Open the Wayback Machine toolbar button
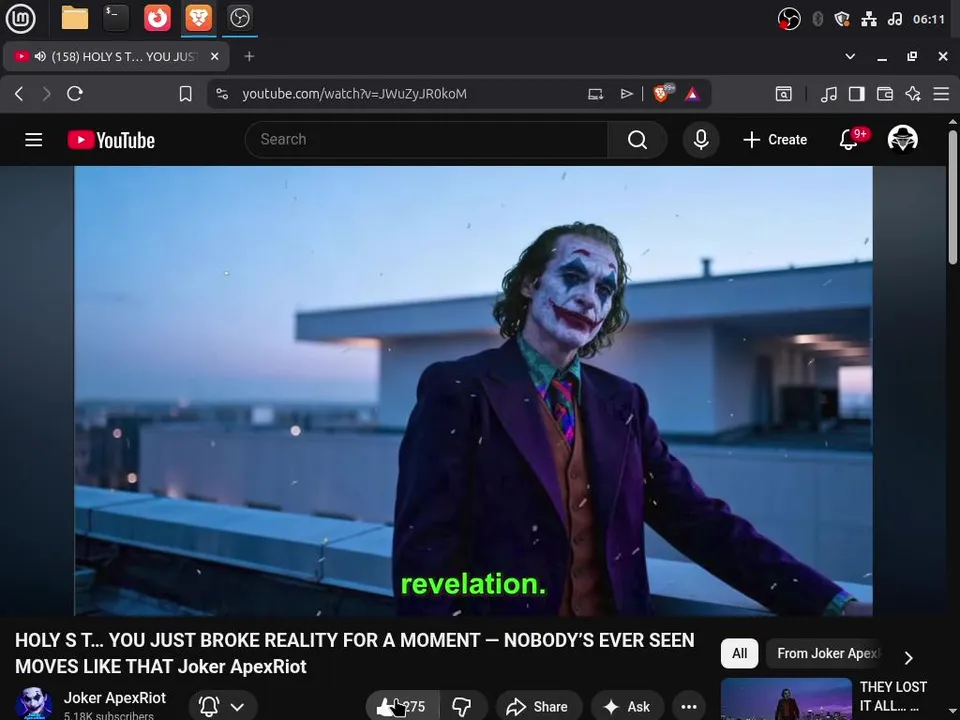 click(x=784, y=94)
